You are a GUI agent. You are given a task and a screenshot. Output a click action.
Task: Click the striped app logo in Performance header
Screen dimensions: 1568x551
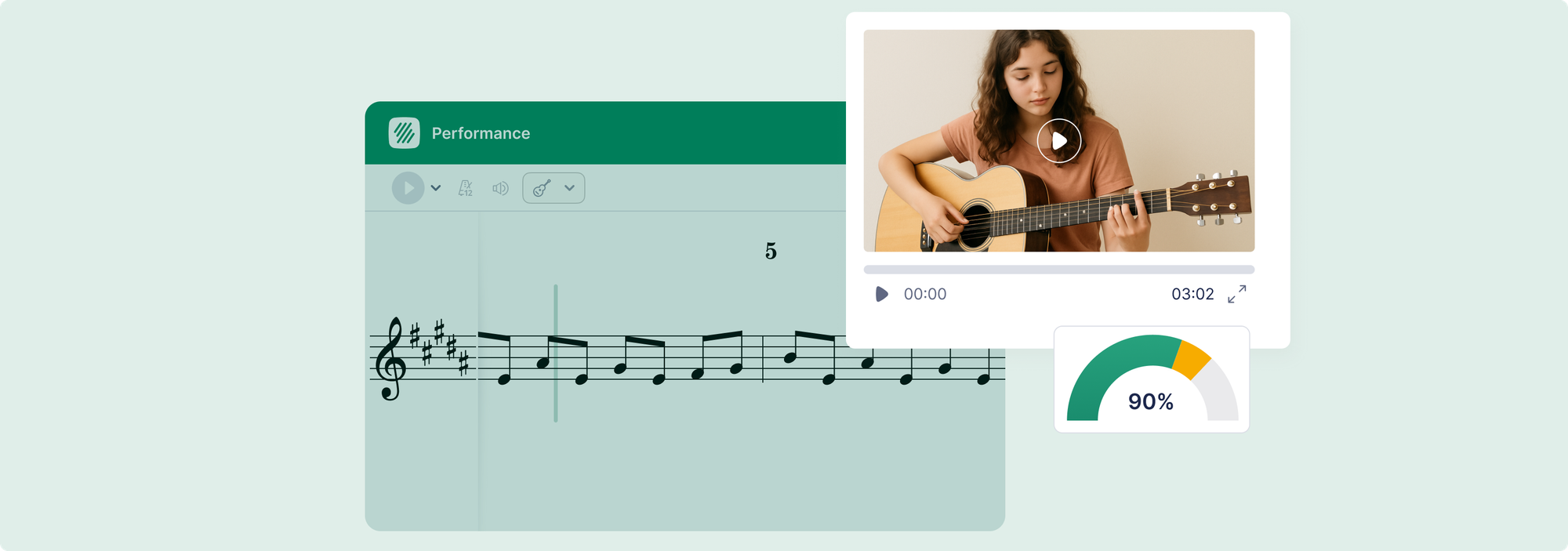404,133
